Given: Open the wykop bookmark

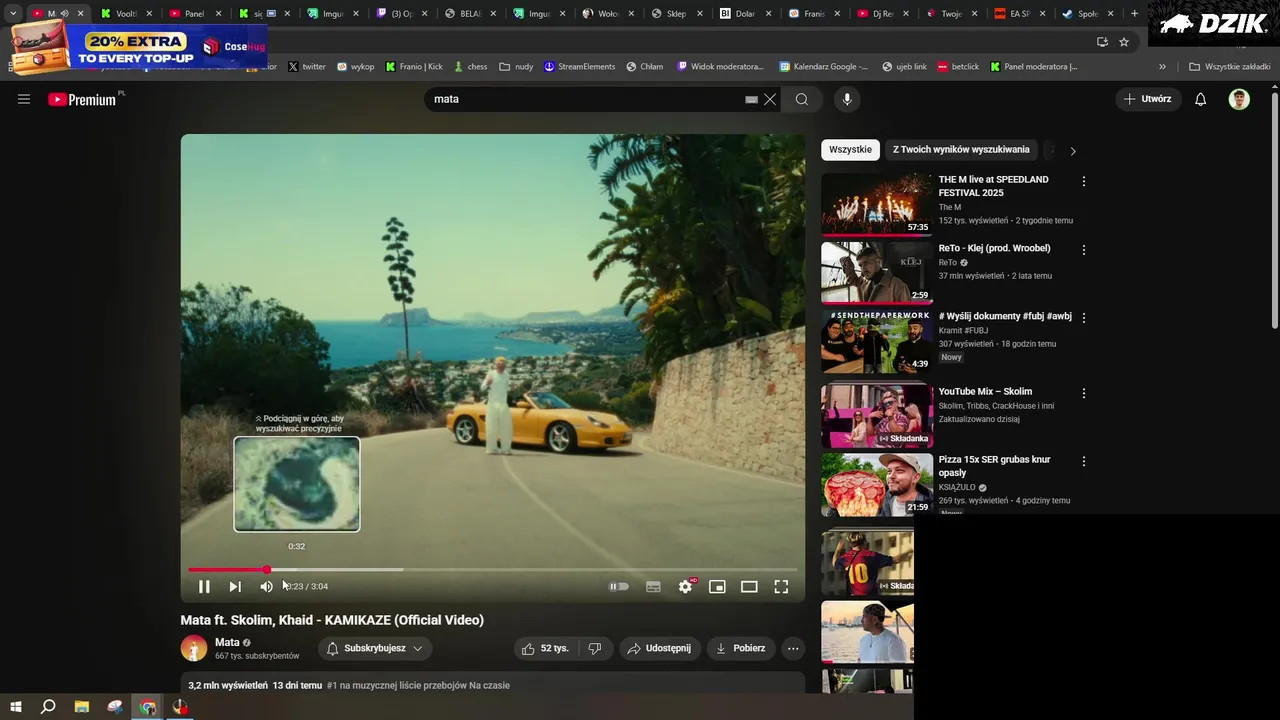Looking at the screenshot, I should [356, 67].
